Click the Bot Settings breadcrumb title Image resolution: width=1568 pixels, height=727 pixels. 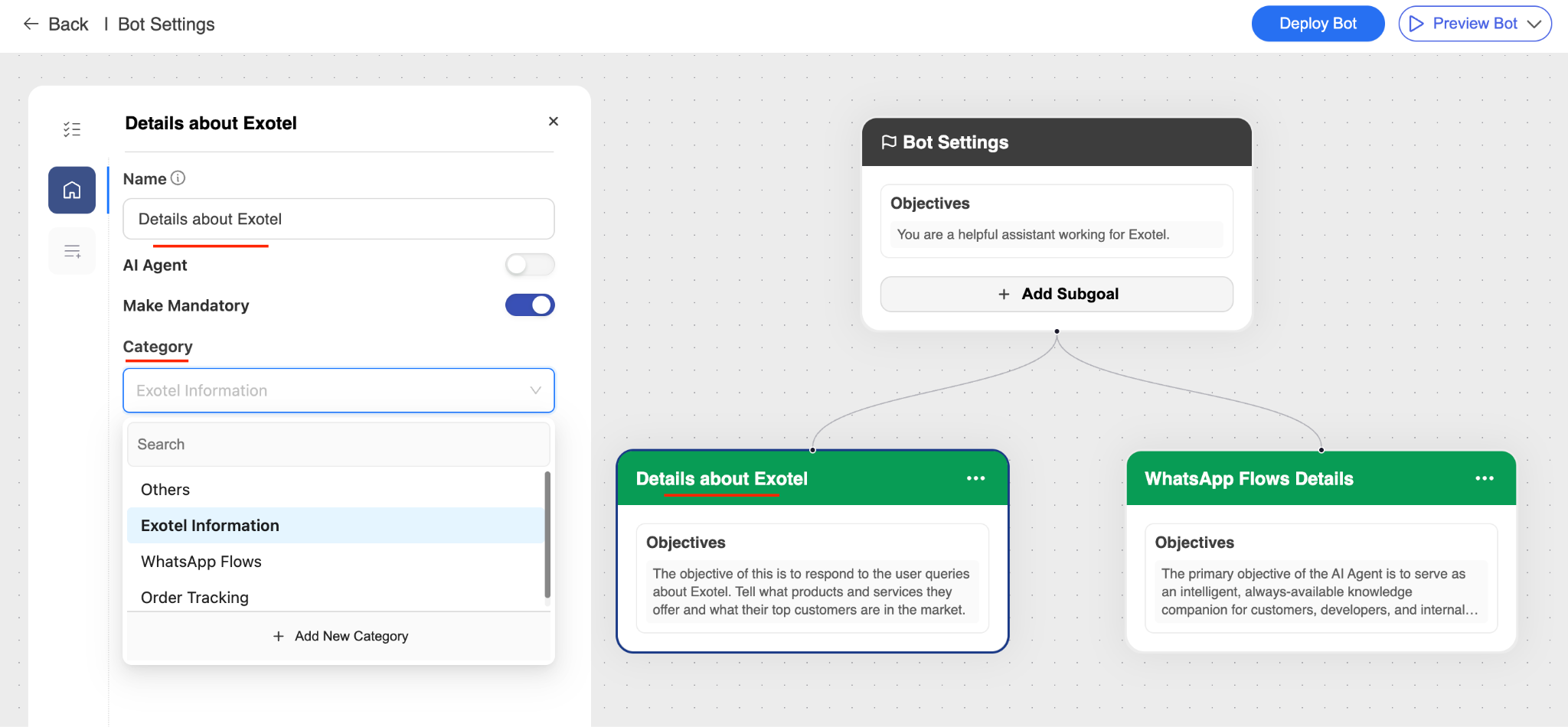166,24
